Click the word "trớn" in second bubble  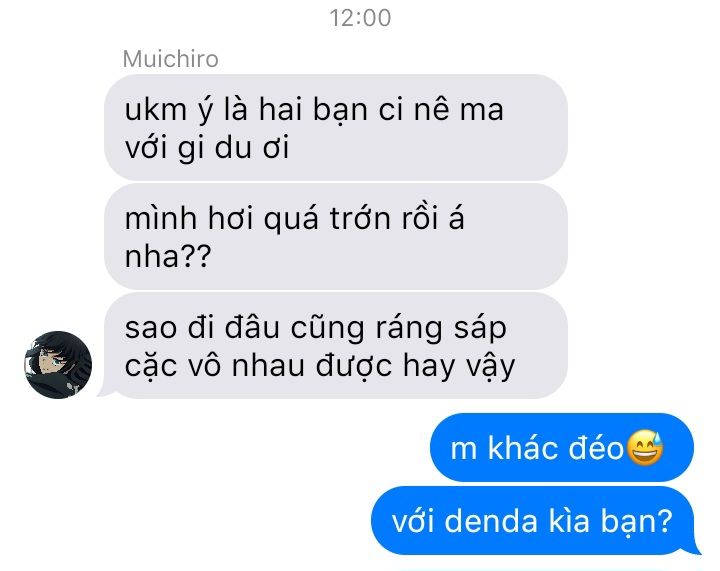tap(360, 218)
